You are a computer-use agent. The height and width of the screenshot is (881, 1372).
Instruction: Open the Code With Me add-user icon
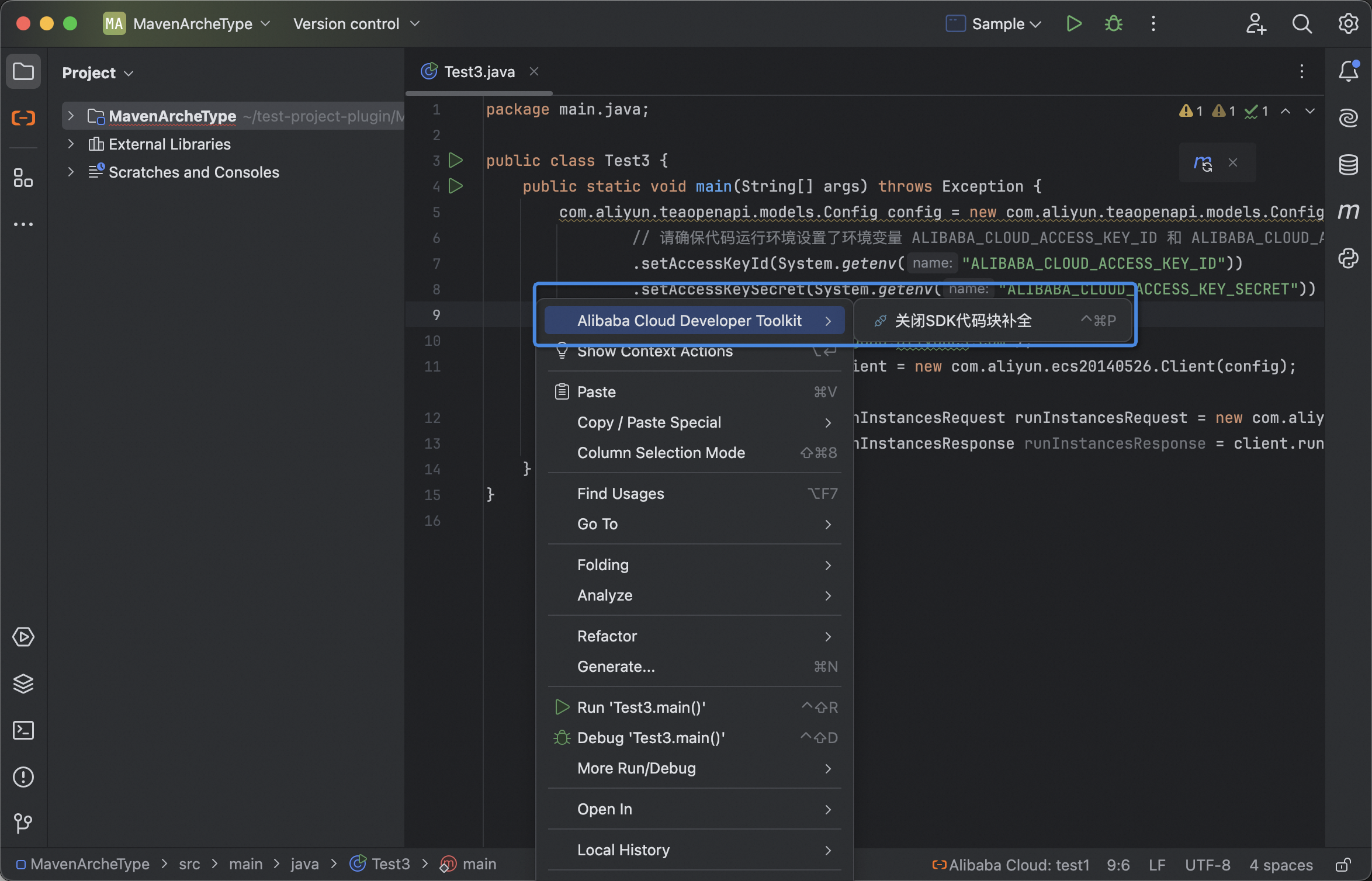click(x=1255, y=24)
